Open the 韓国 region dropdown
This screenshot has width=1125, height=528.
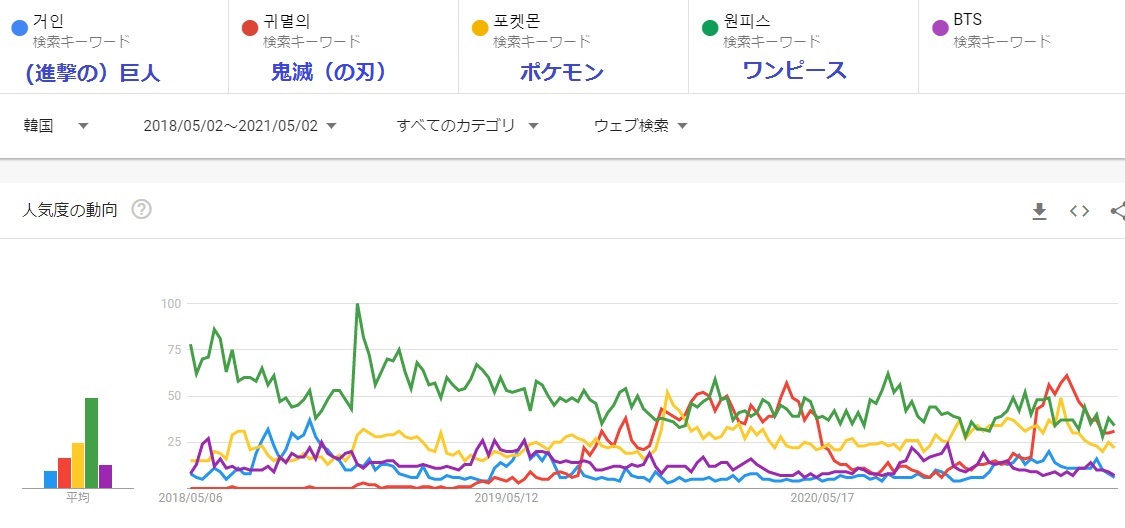[x=56, y=126]
